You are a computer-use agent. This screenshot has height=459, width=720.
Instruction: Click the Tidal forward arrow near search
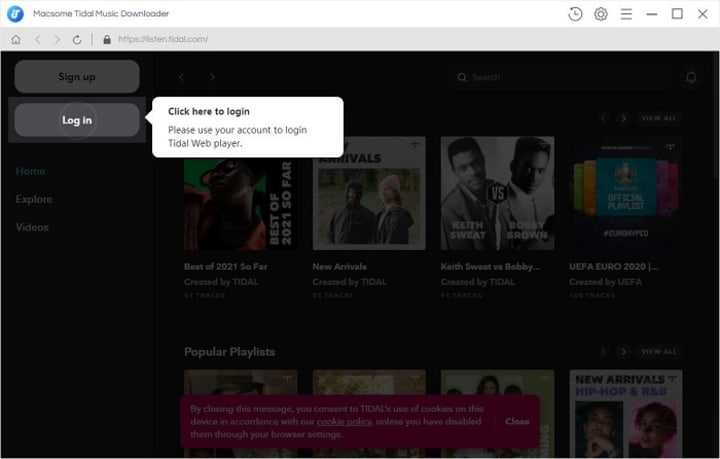(x=212, y=77)
